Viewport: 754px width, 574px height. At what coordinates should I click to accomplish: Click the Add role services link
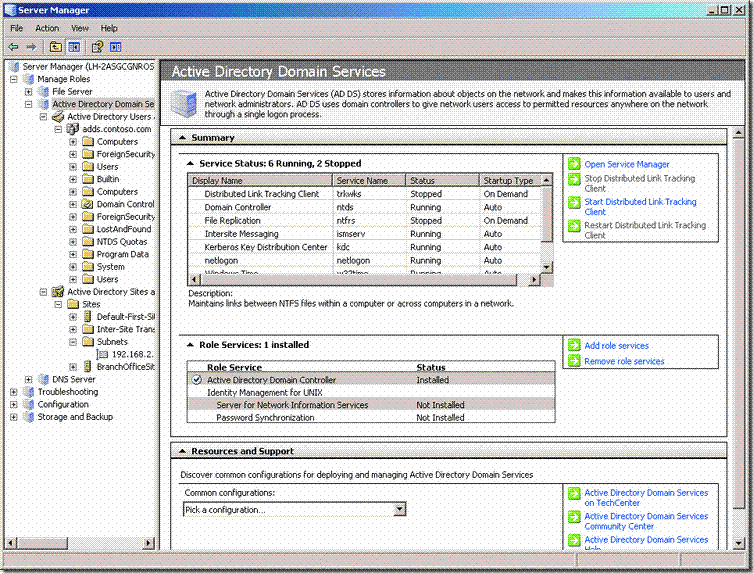pyautogui.click(x=616, y=345)
